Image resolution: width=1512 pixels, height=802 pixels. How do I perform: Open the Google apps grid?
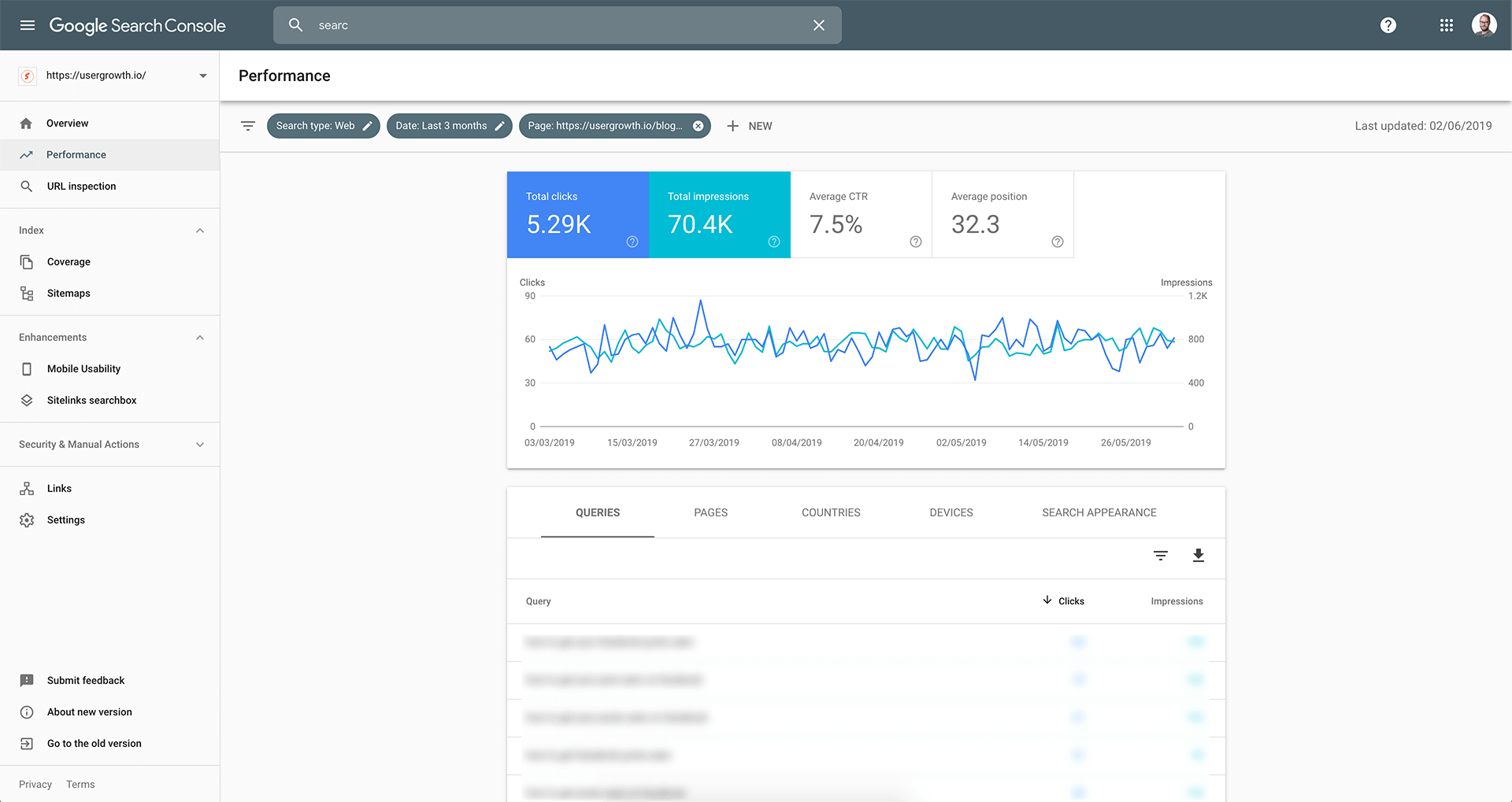pos(1447,25)
